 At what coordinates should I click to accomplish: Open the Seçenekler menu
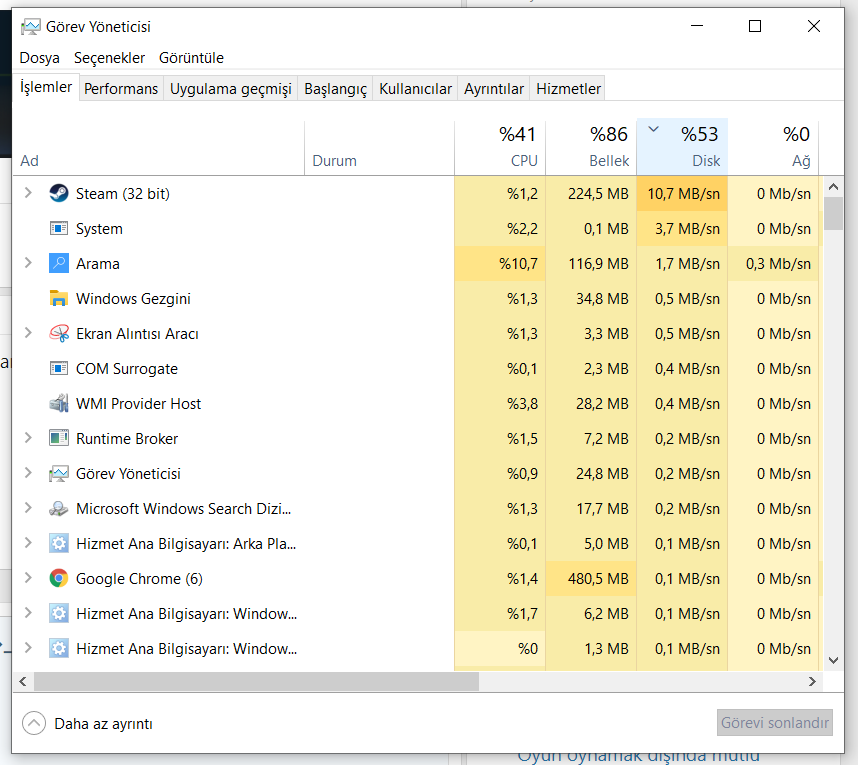click(109, 58)
